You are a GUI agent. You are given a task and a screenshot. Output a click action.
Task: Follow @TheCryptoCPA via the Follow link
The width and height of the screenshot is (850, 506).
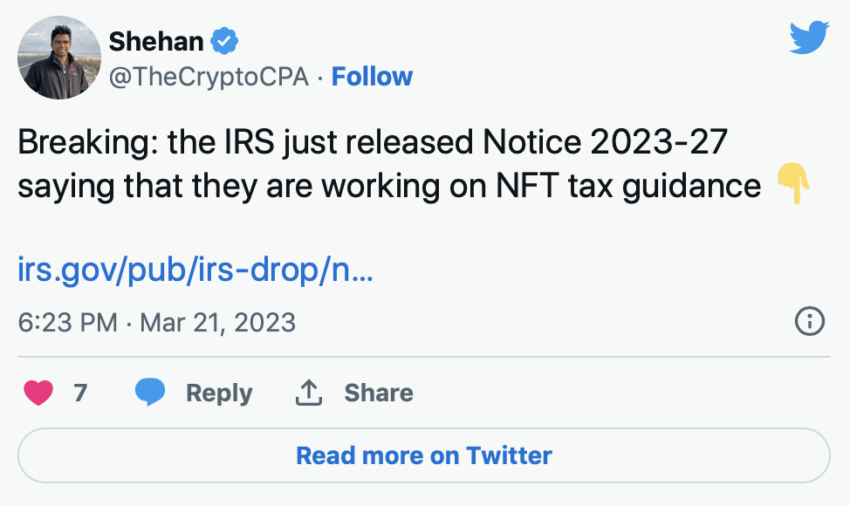(372, 77)
